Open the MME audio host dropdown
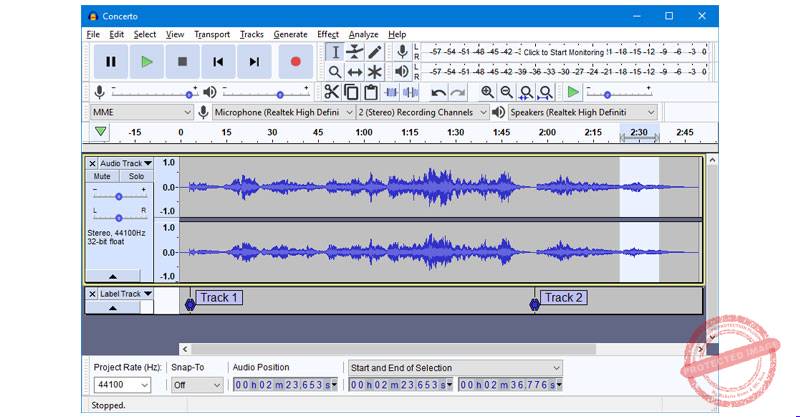Image resolution: width=800 pixels, height=417 pixels. pos(141,112)
